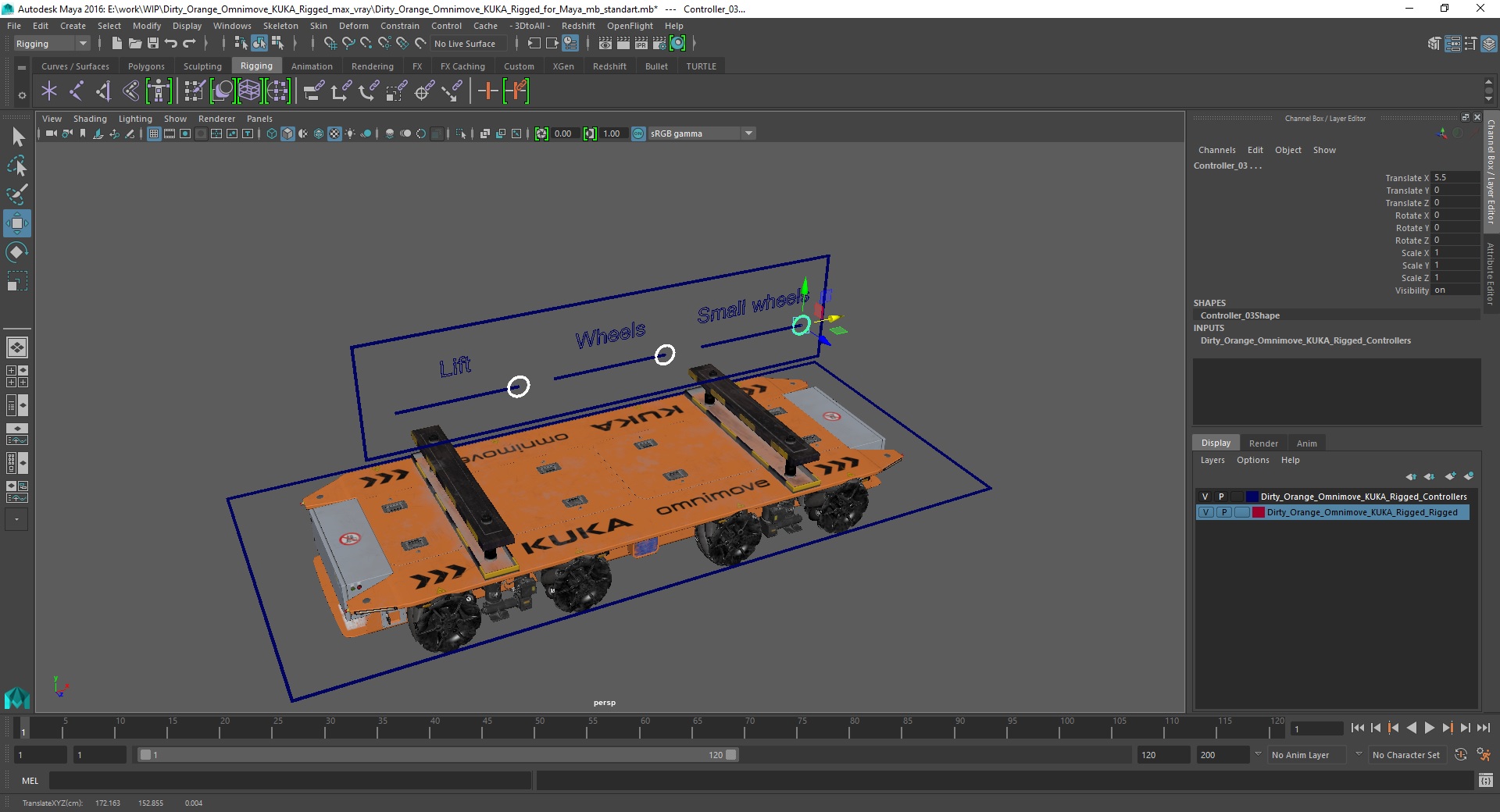Click the Lattice deformer shelf icon
Image resolution: width=1500 pixels, height=812 pixels.
[249, 91]
